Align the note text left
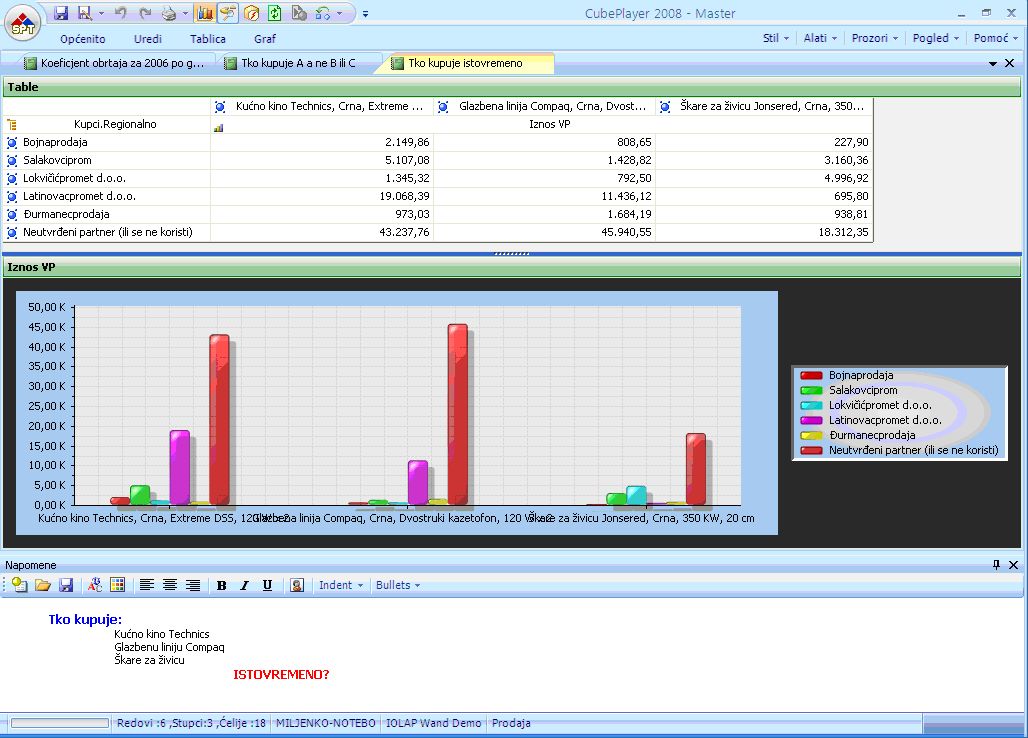This screenshot has height=738, width=1028. coord(146,585)
